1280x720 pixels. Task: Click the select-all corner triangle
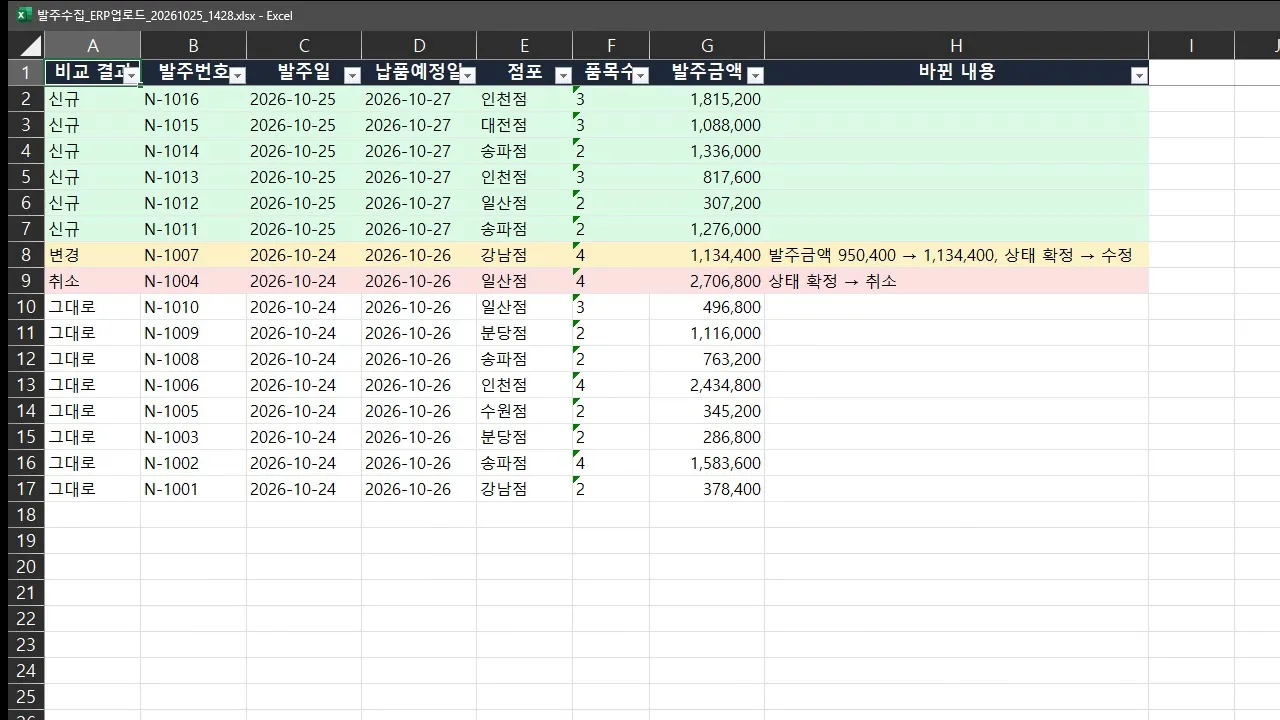click(x=30, y=46)
